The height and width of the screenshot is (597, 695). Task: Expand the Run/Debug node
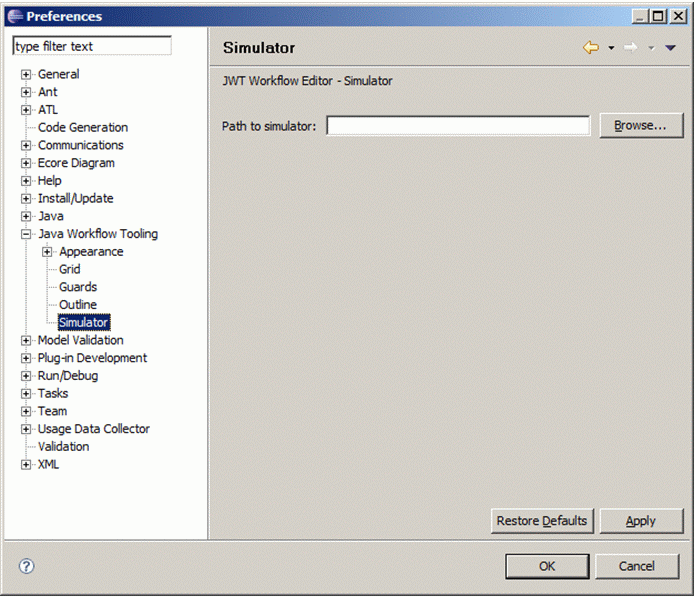pos(26,376)
